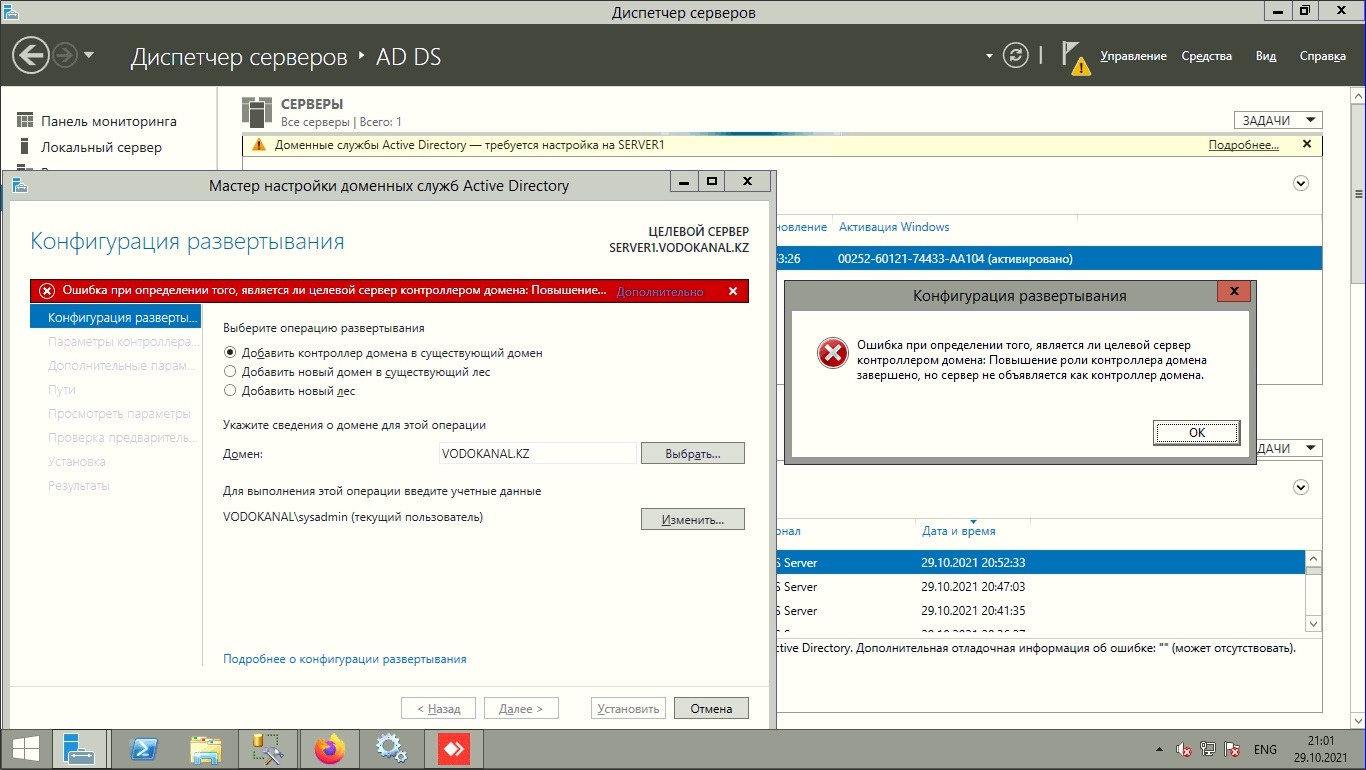
Task: Collapse the events section chevron
Action: [1301, 487]
